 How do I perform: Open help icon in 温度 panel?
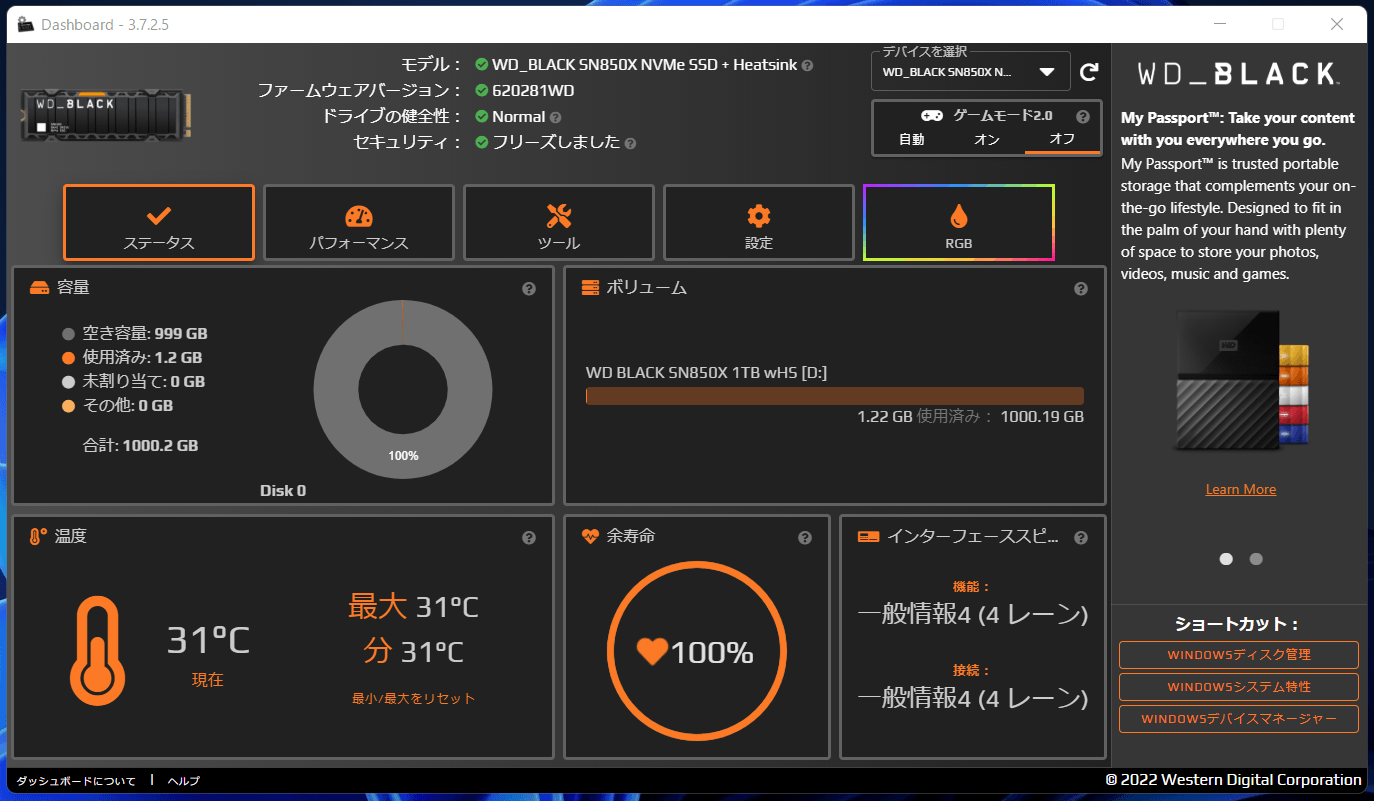[x=529, y=538]
